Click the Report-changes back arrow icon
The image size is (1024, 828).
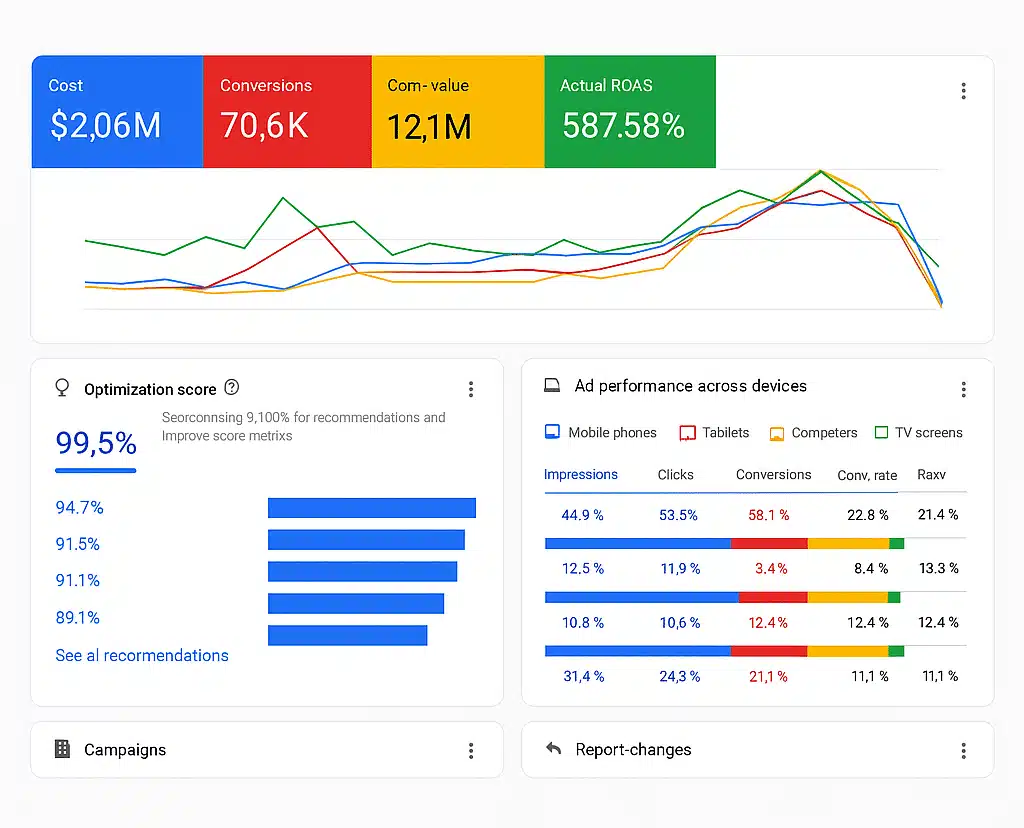553,749
